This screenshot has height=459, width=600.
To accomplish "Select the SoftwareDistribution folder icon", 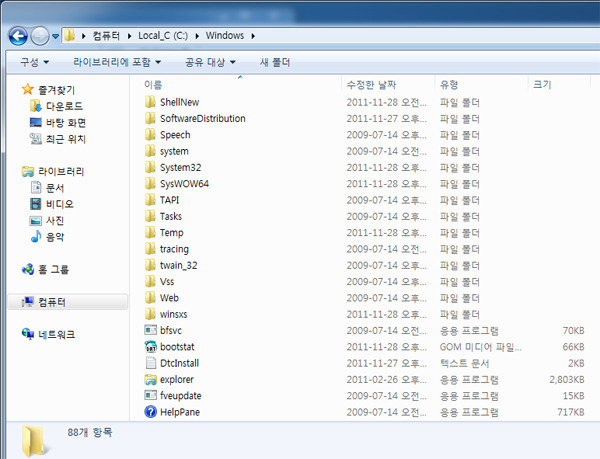I will (150, 118).
